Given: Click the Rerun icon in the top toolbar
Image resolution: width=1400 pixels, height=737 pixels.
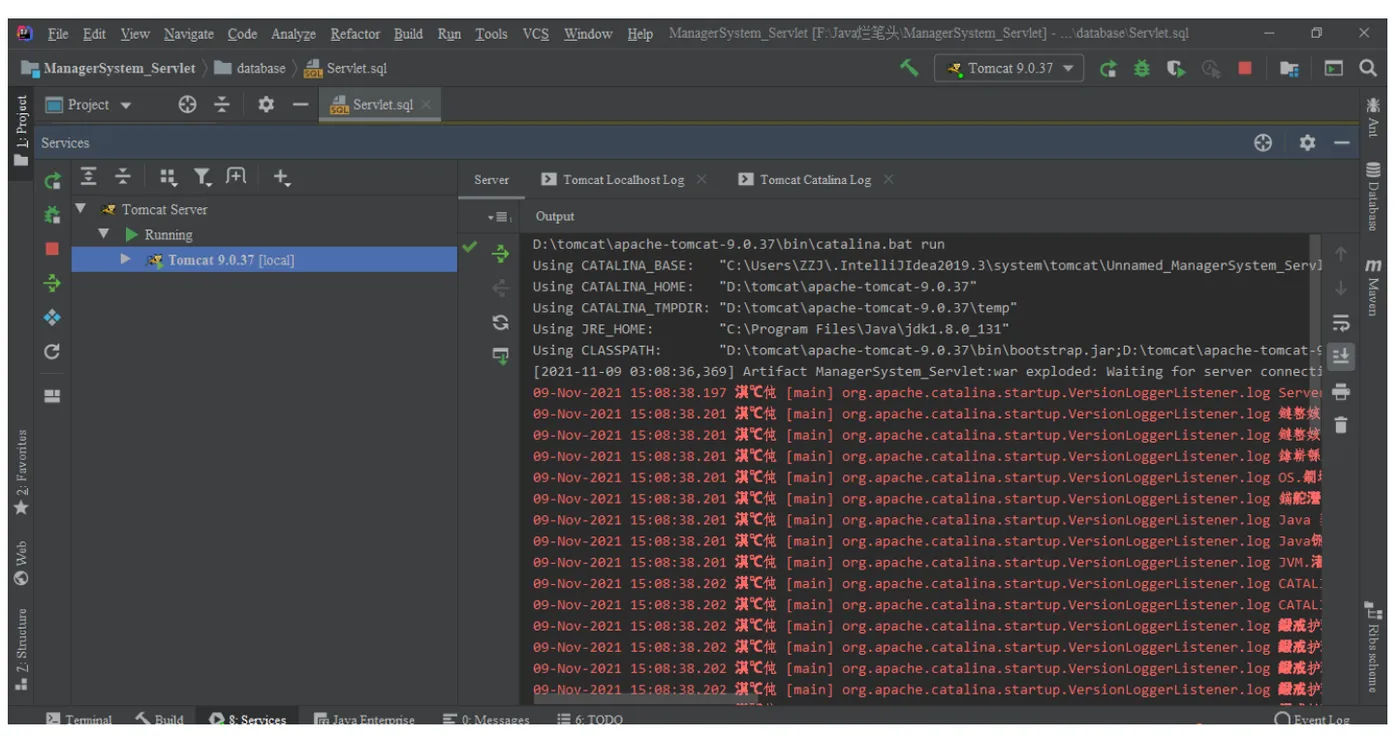Looking at the screenshot, I should click(1108, 68).
